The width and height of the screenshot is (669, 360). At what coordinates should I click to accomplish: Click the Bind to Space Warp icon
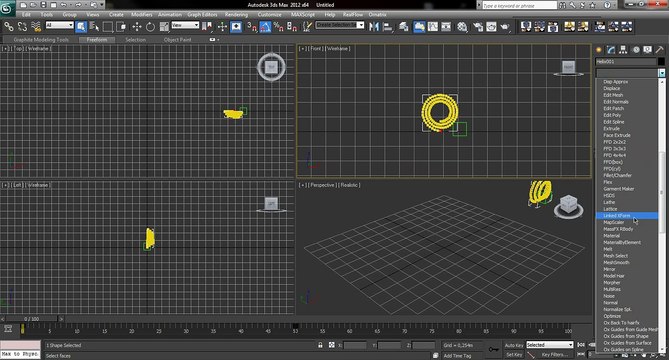click(x=36, y=26)
